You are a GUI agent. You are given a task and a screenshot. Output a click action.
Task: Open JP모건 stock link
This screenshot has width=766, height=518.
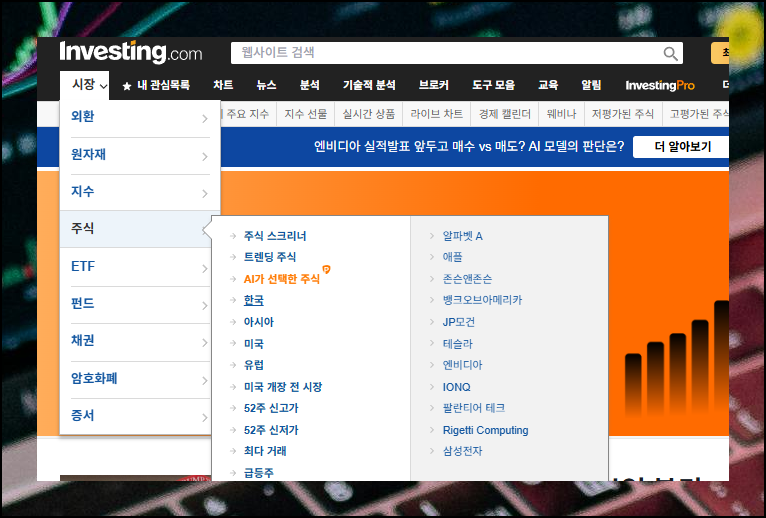pyautogui.click(x=459, y=322)
